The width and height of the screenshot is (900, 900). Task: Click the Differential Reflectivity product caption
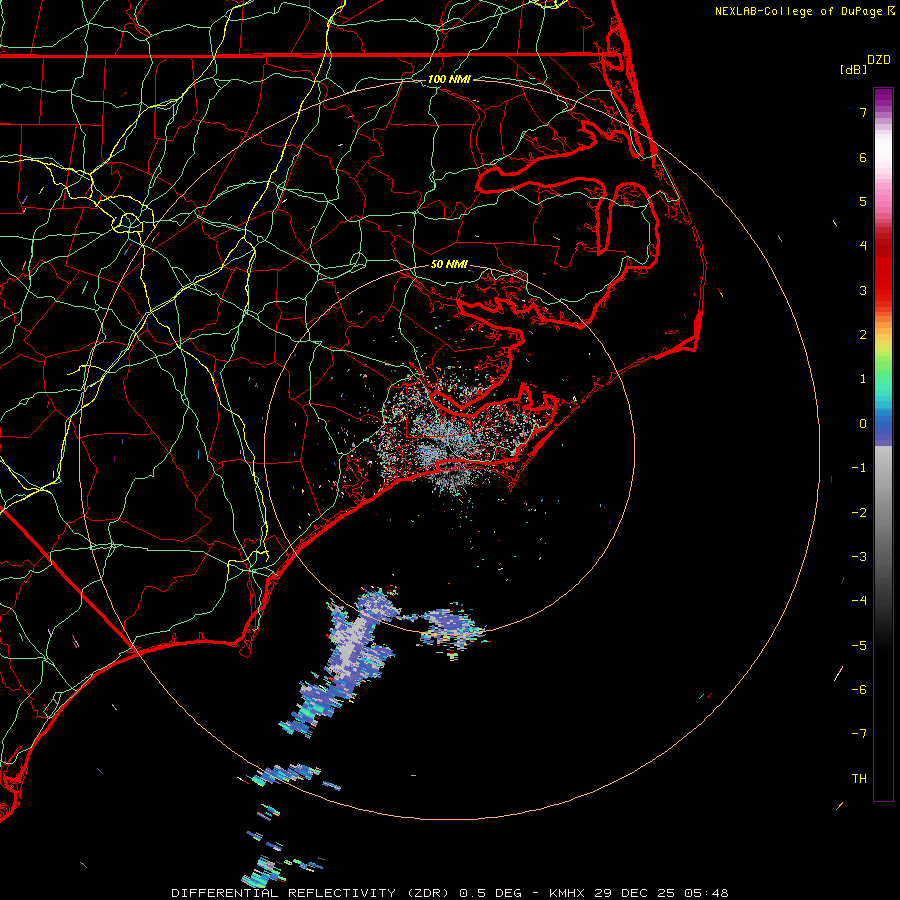point(450,893)
